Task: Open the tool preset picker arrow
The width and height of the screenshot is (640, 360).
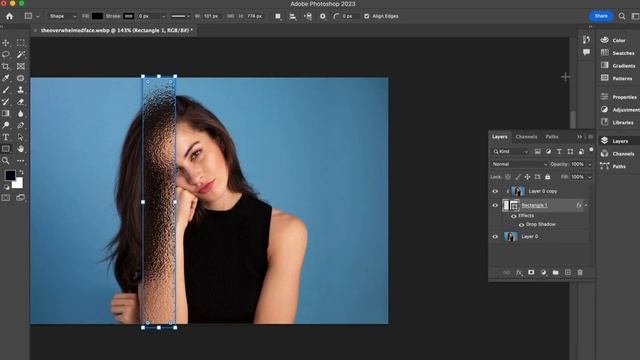Action: (38, 16)
